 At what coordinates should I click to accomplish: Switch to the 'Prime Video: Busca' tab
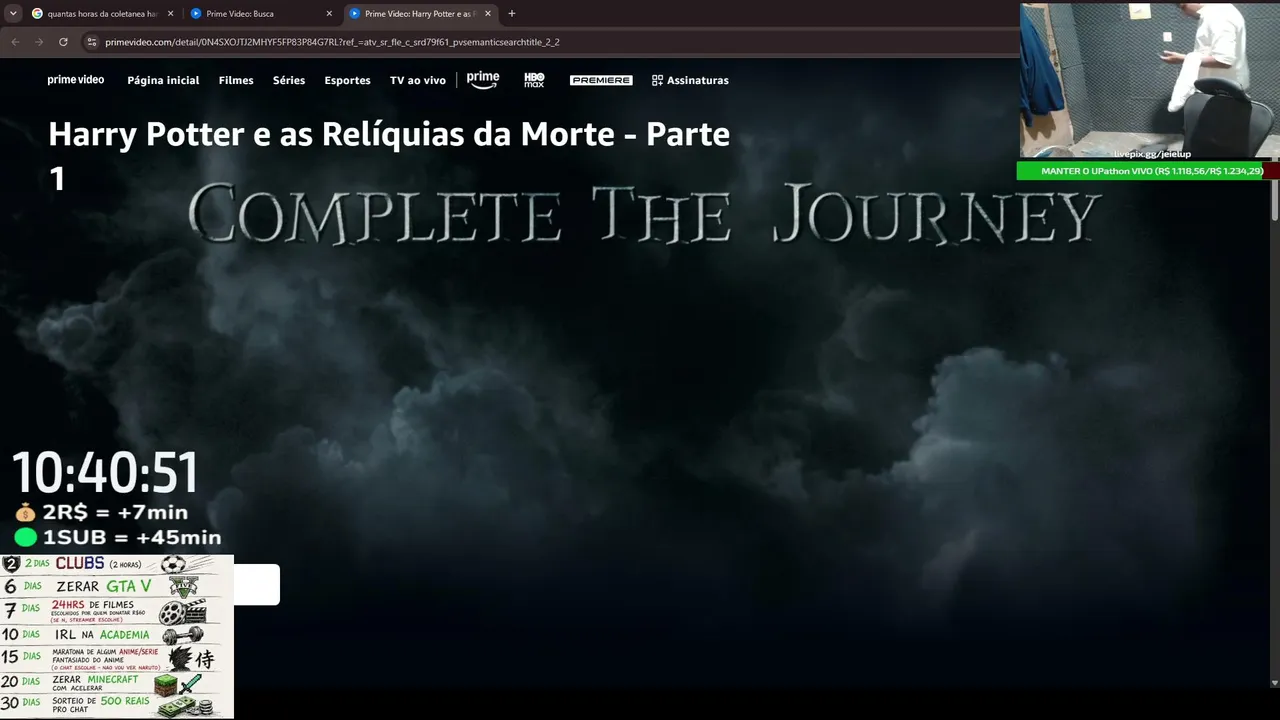[x=260, y=14]
